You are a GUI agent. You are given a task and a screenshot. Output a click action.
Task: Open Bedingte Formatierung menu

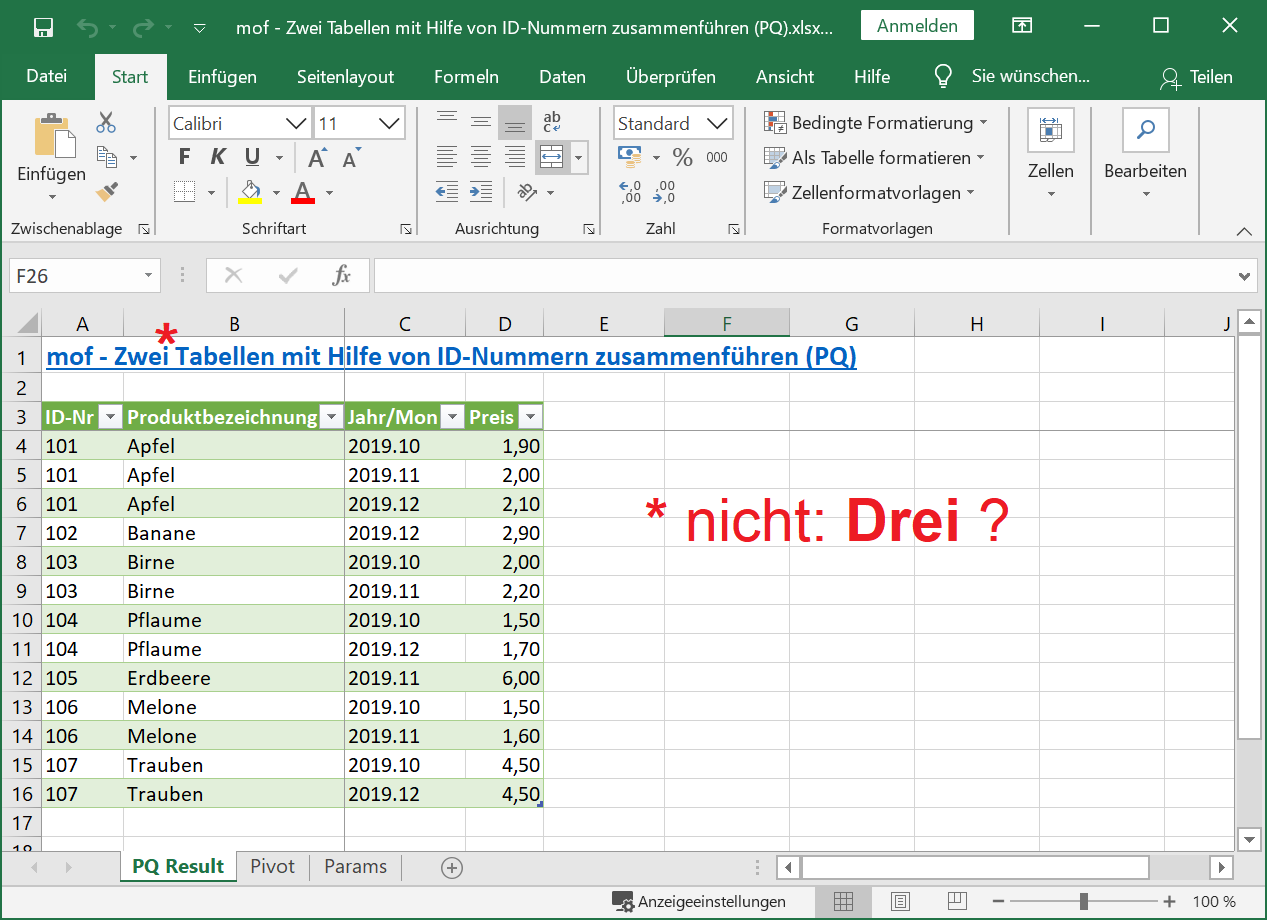875,123
